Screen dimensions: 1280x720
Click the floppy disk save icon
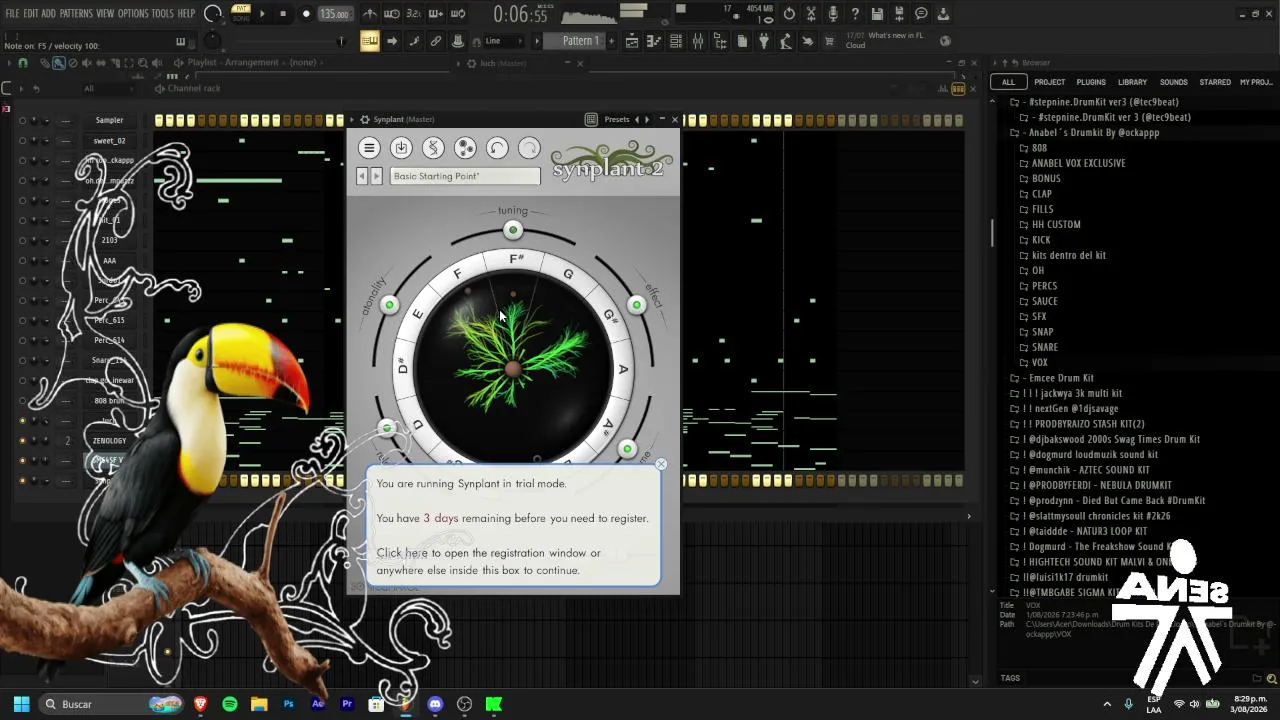point(877,14)
